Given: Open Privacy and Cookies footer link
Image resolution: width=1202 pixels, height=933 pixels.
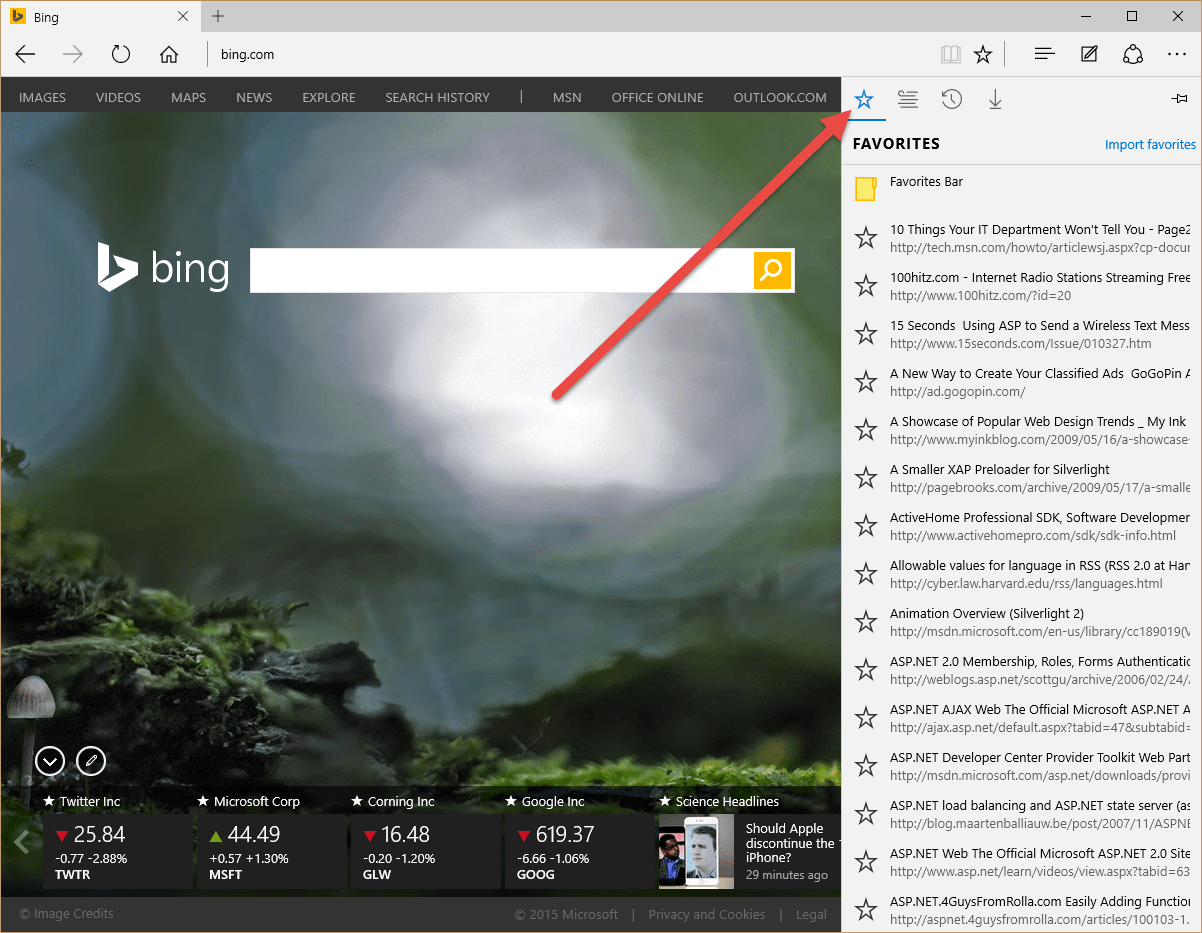Looking at the screenshot, I should coord(707,914).
